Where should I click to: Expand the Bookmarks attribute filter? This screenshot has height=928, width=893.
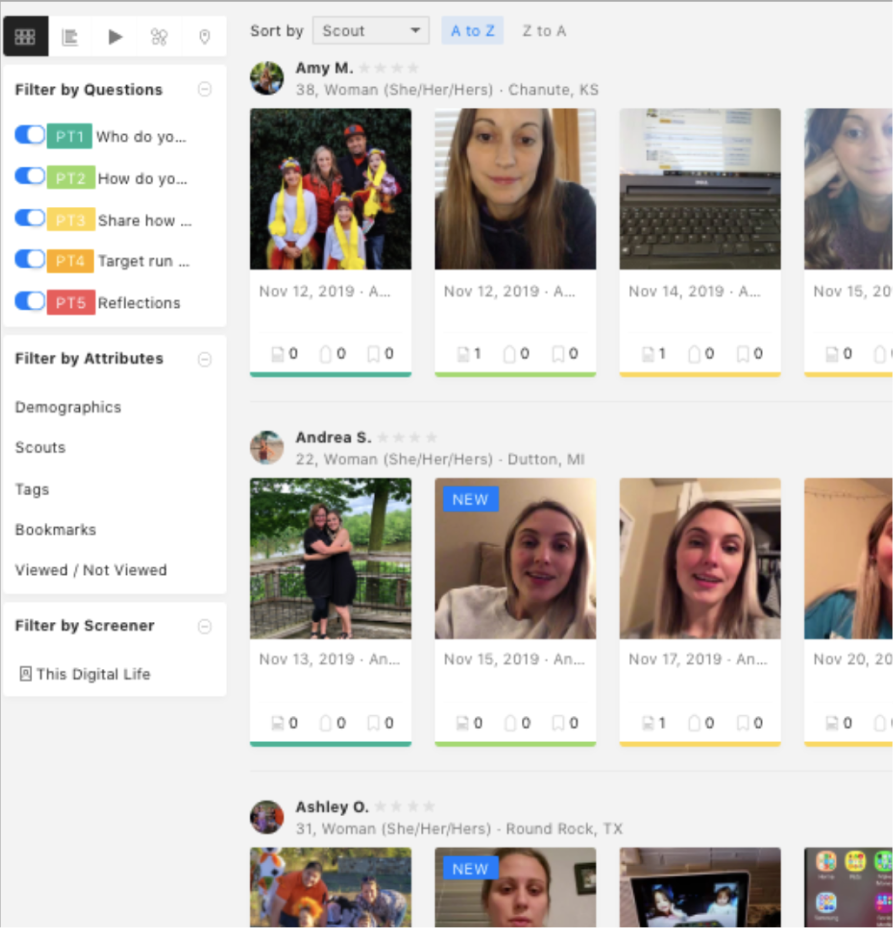pyautogui.click(x=56, y=530)
